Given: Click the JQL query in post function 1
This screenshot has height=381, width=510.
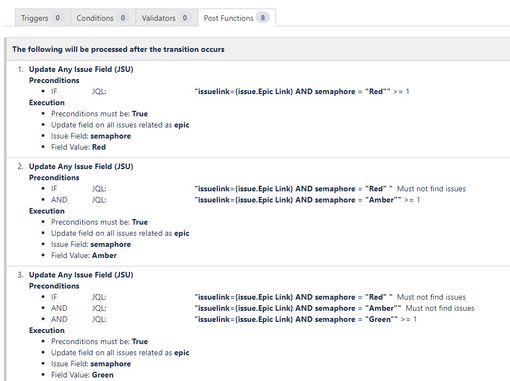Looking at the screenshot, I should [x=292, y=91].
